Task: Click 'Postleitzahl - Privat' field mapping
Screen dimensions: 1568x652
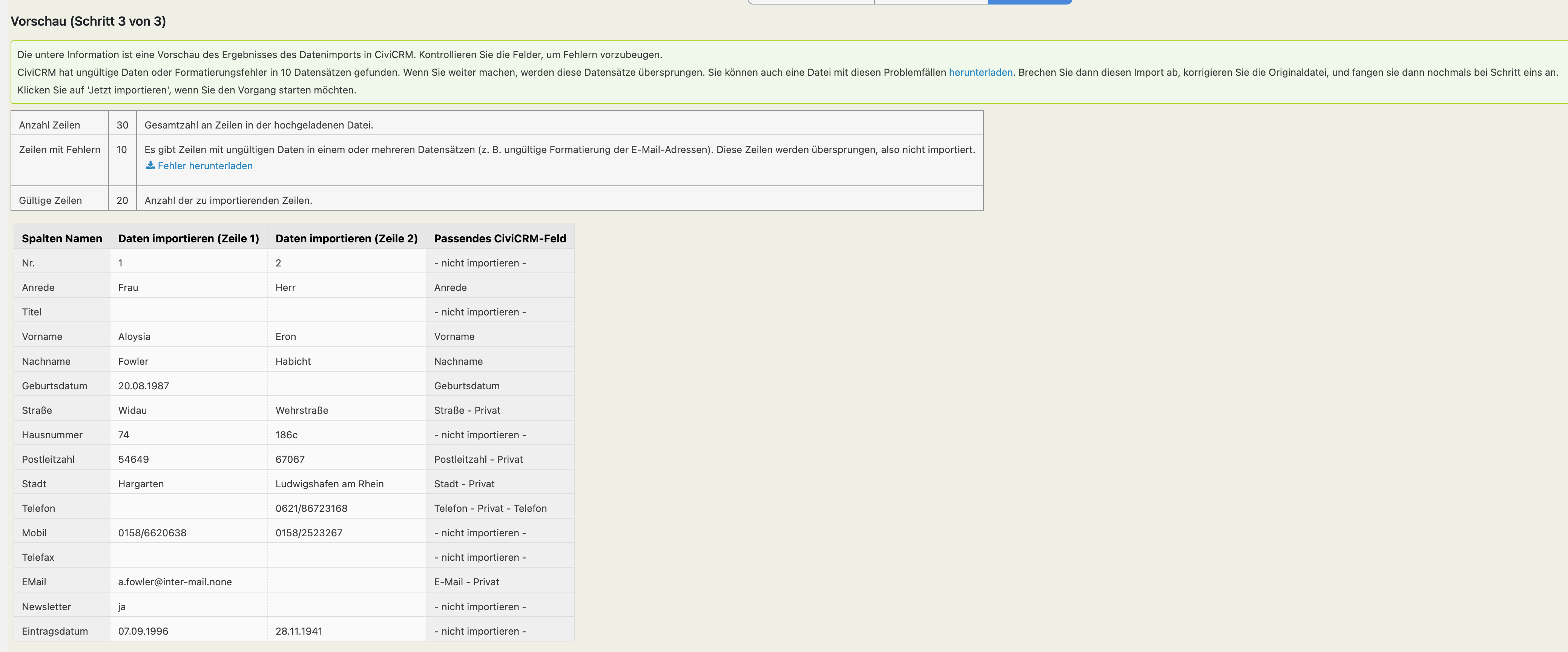Action: pyautogui.click(x=479, y=460)
